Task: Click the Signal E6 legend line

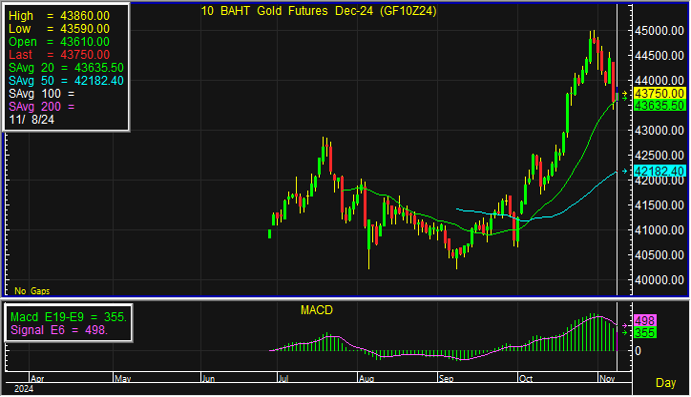Action: 59,330
